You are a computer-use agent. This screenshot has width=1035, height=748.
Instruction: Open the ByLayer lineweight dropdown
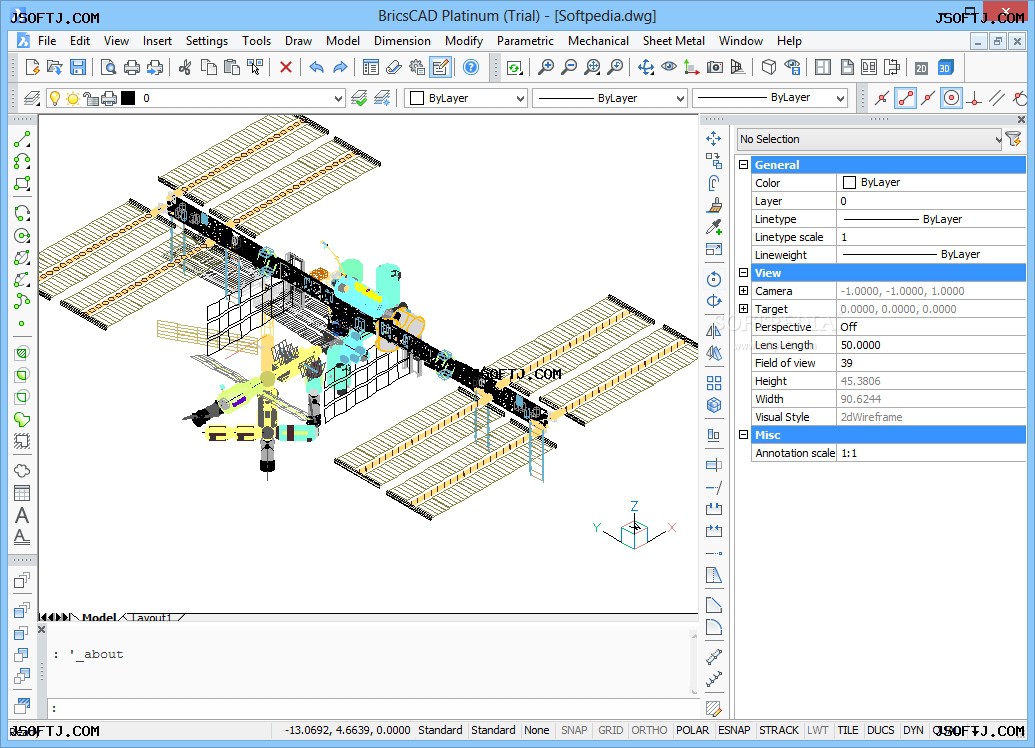click(770, 98)
